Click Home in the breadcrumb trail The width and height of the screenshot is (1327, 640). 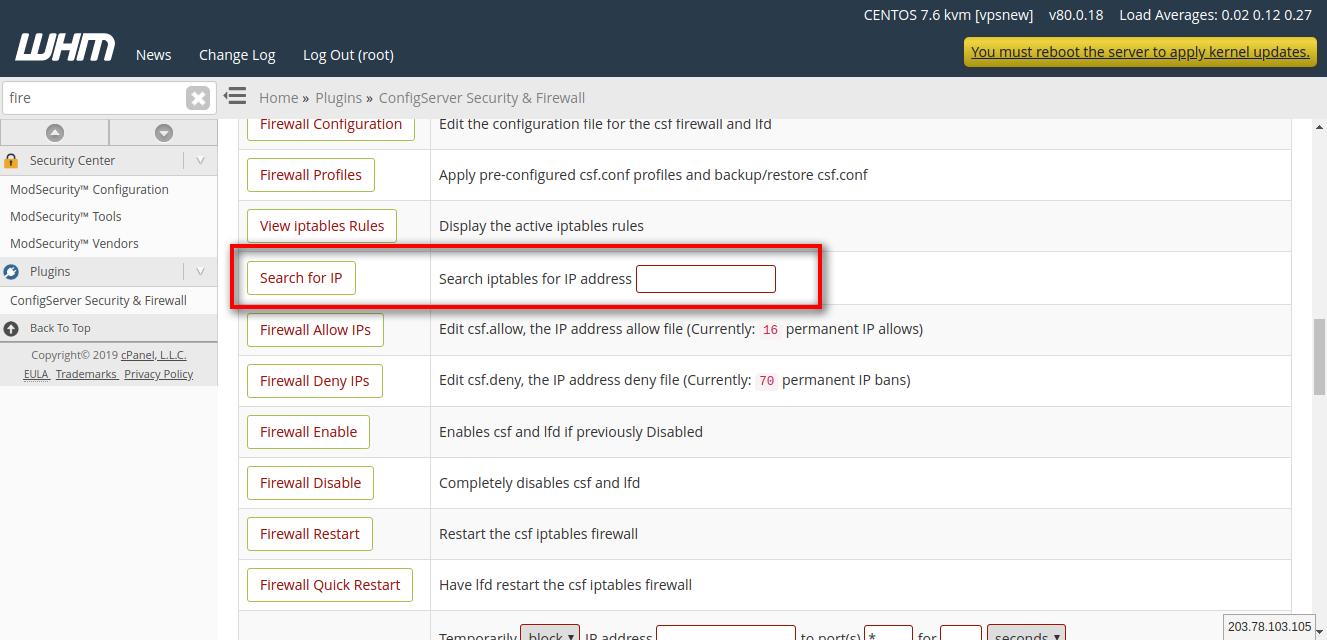[x=278, y=97]
